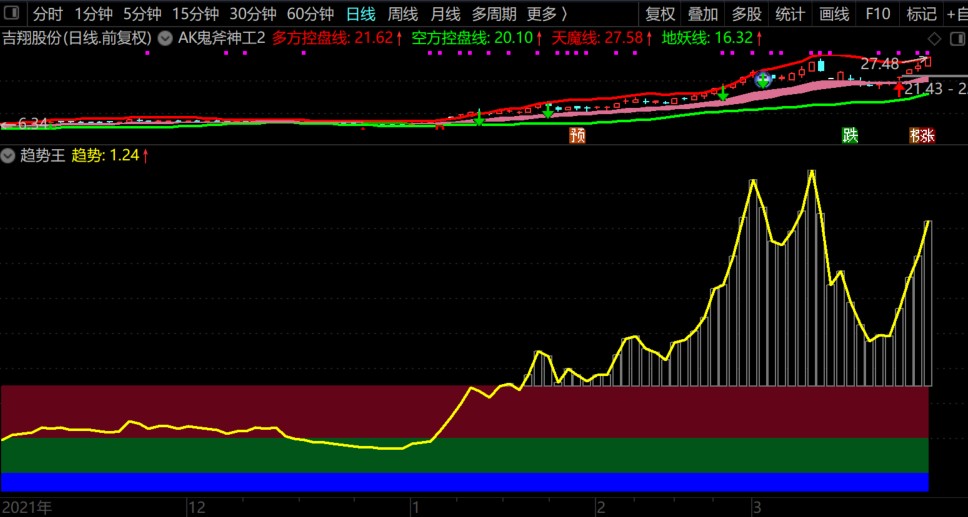
Task: Expand the 更多 periods menu
Action: [547, 14]
